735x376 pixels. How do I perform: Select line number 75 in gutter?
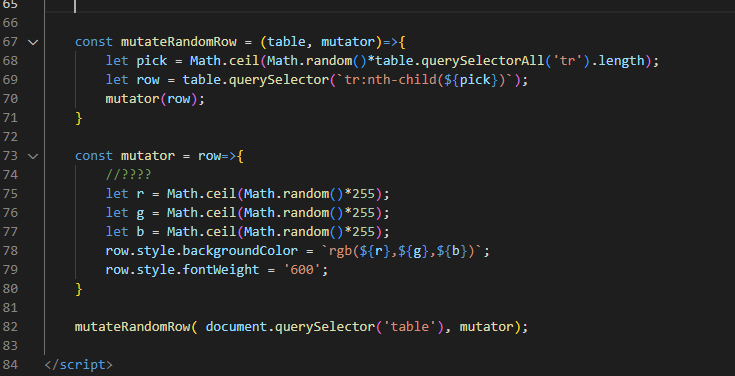click(x=10, y=194)
